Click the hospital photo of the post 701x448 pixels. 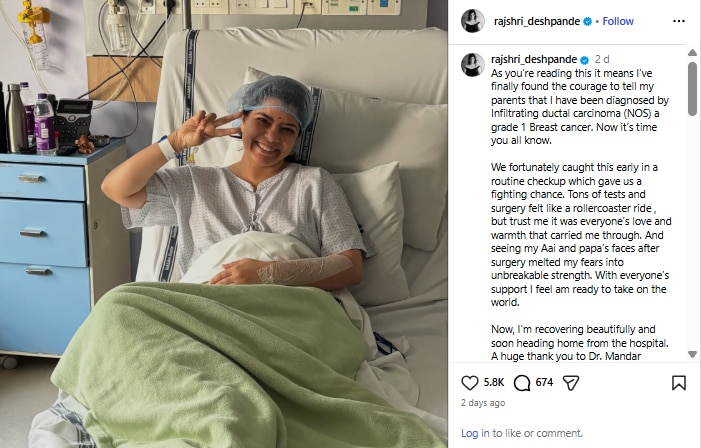[x=224, y=224]
